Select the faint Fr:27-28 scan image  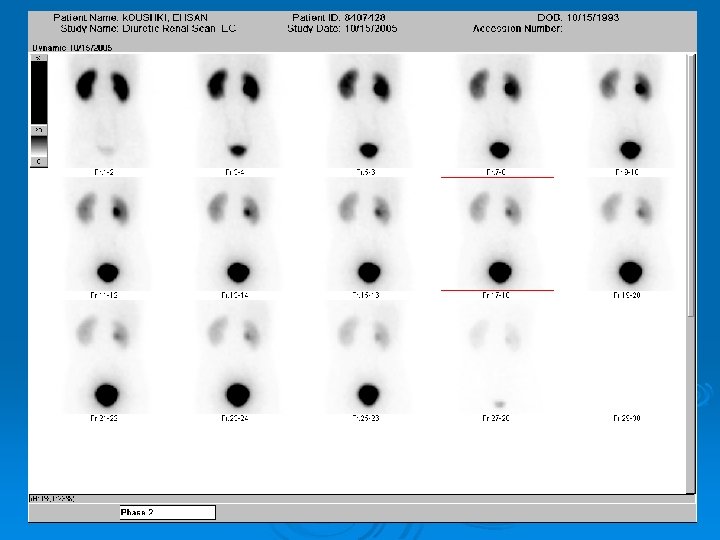coord(497,357)
